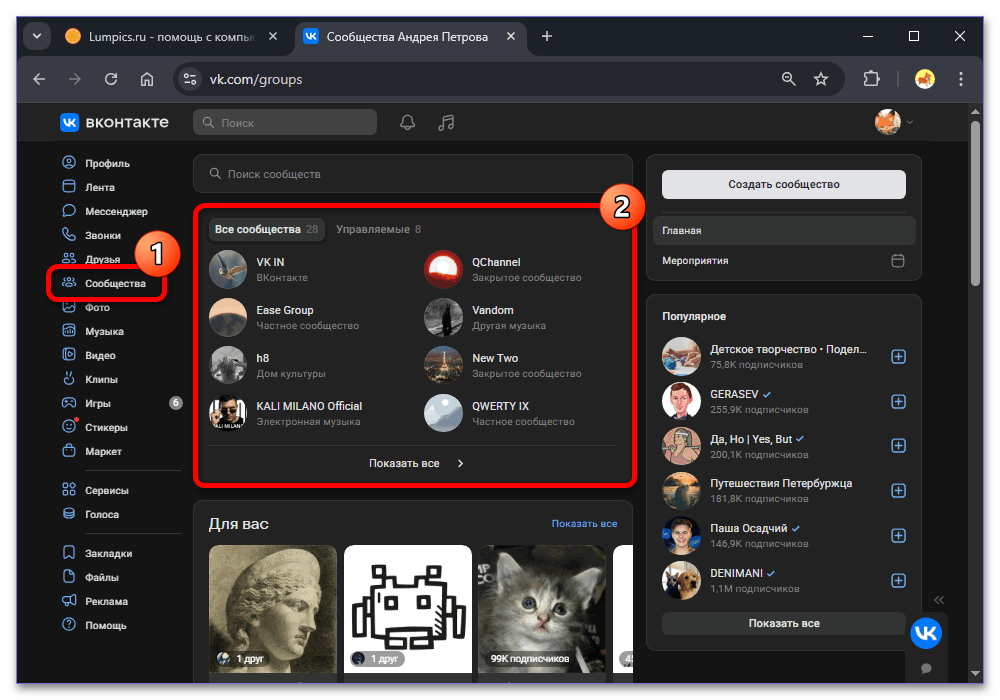This screenshot has height=700, width=1000.
Task: Subscribe to GERASEV with plus icon
Action: (x=898, y=402)
